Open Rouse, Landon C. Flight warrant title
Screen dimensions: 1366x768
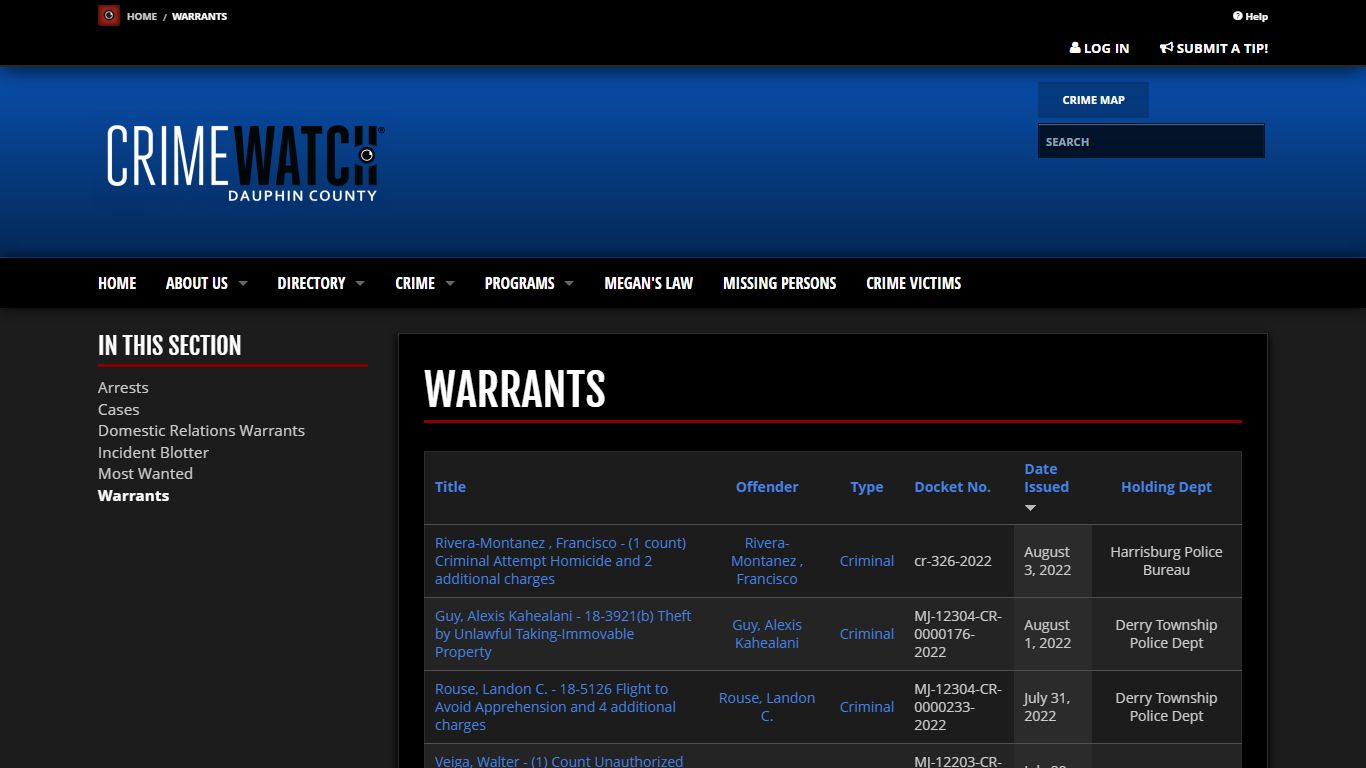pos(555,707)
